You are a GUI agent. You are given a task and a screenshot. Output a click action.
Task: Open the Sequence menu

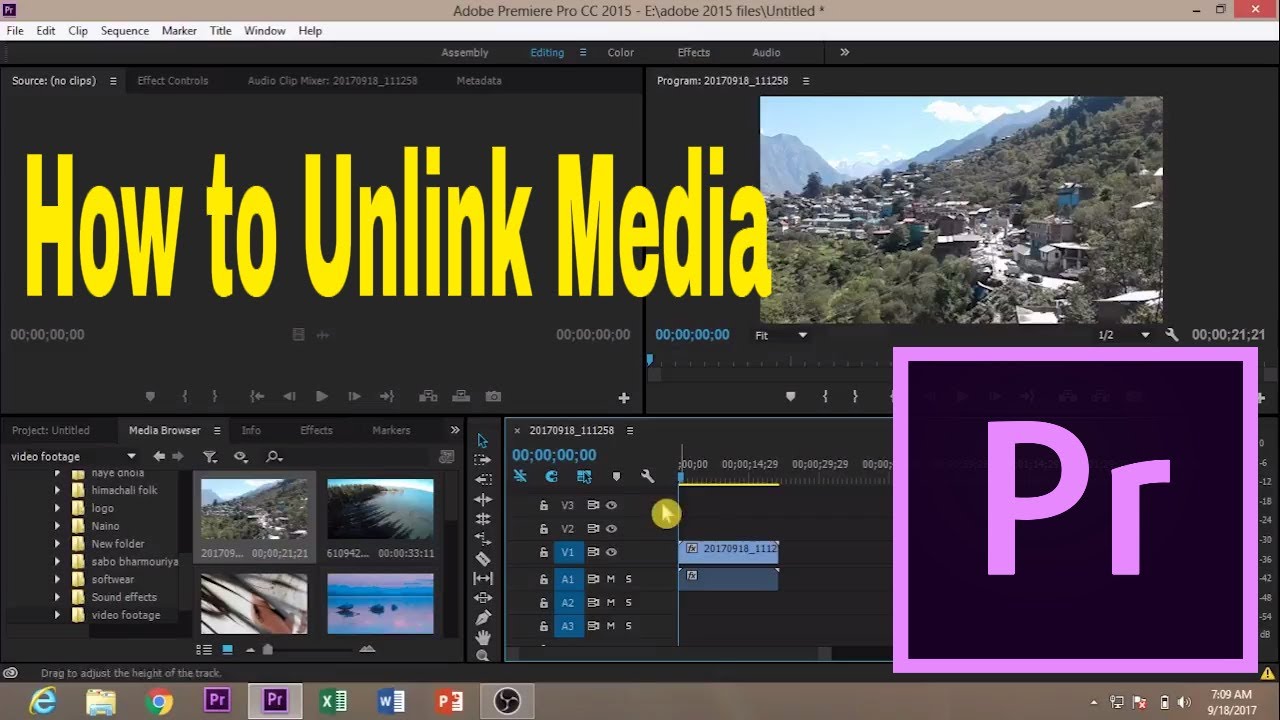point(125,31)
